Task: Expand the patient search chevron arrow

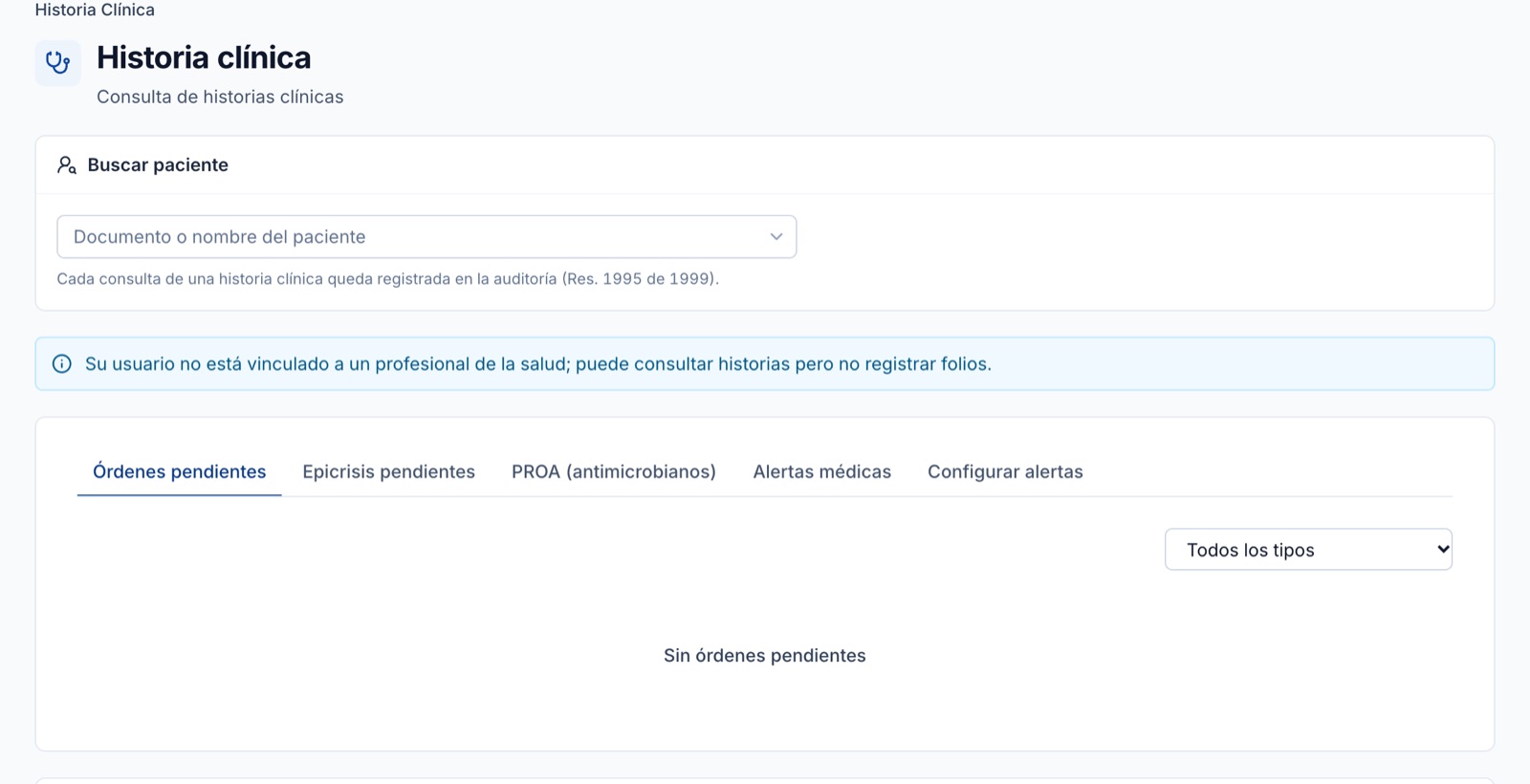Action: coord(776,237)
